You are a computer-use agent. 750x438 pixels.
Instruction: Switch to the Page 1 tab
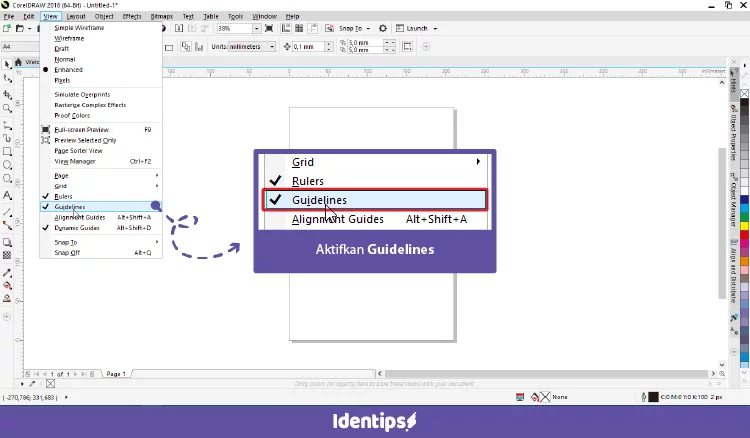point(116,373)
